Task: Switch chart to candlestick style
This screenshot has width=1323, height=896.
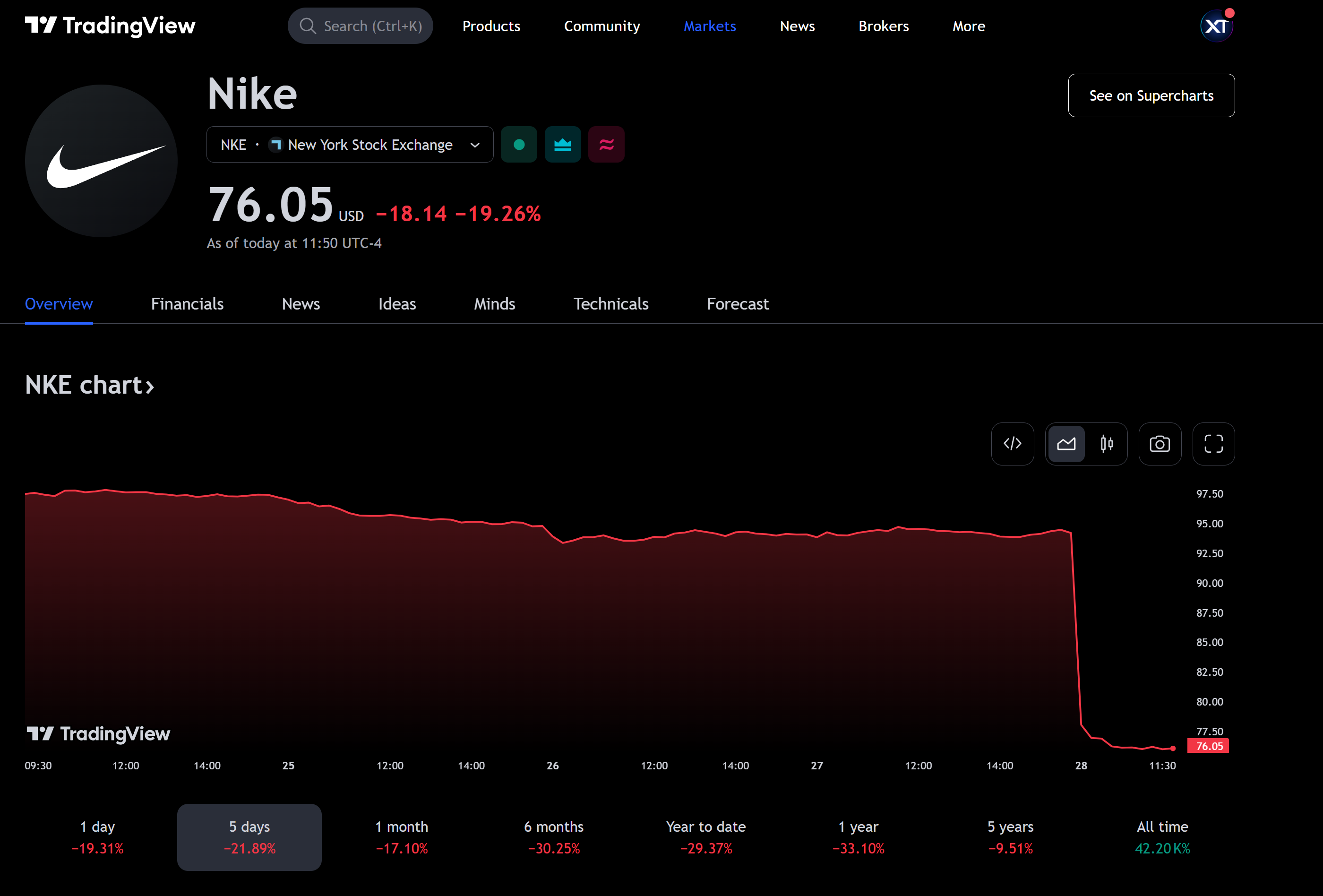Action: point(1107,444)
